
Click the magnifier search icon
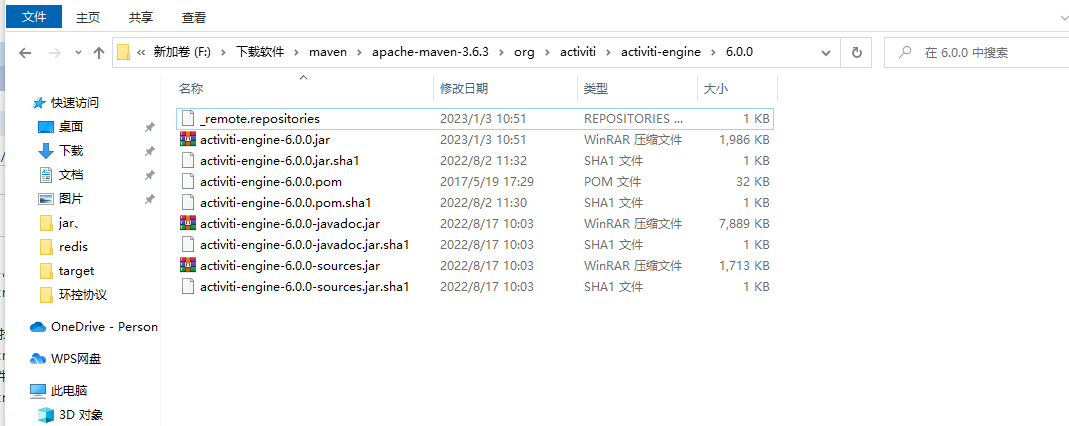click(x=905, y=52)
